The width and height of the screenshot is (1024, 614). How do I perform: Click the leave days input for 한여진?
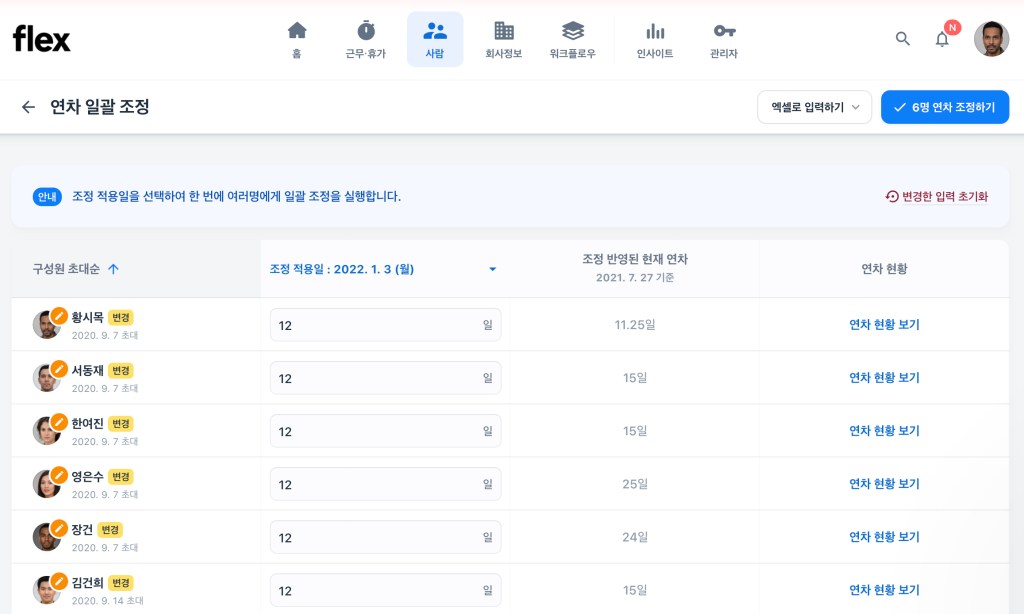[376, 431]
